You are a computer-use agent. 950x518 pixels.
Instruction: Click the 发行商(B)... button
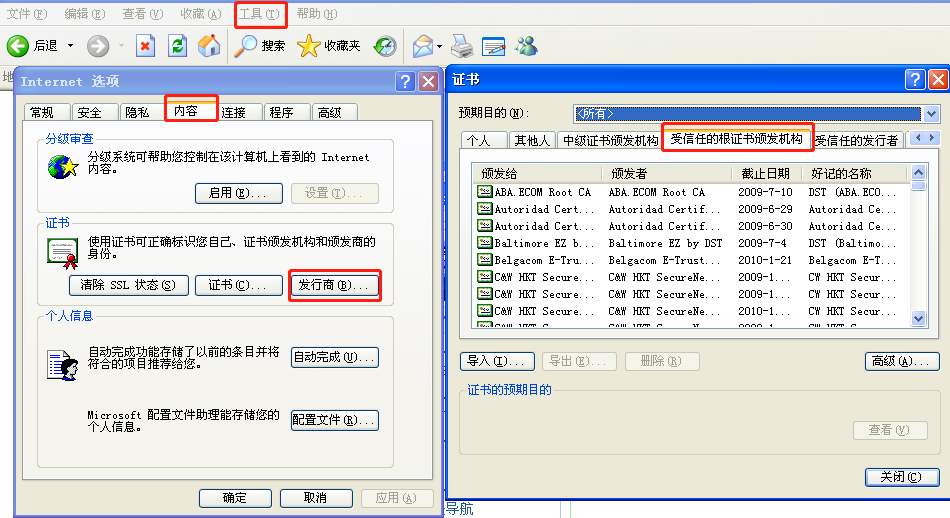(334, 285)
